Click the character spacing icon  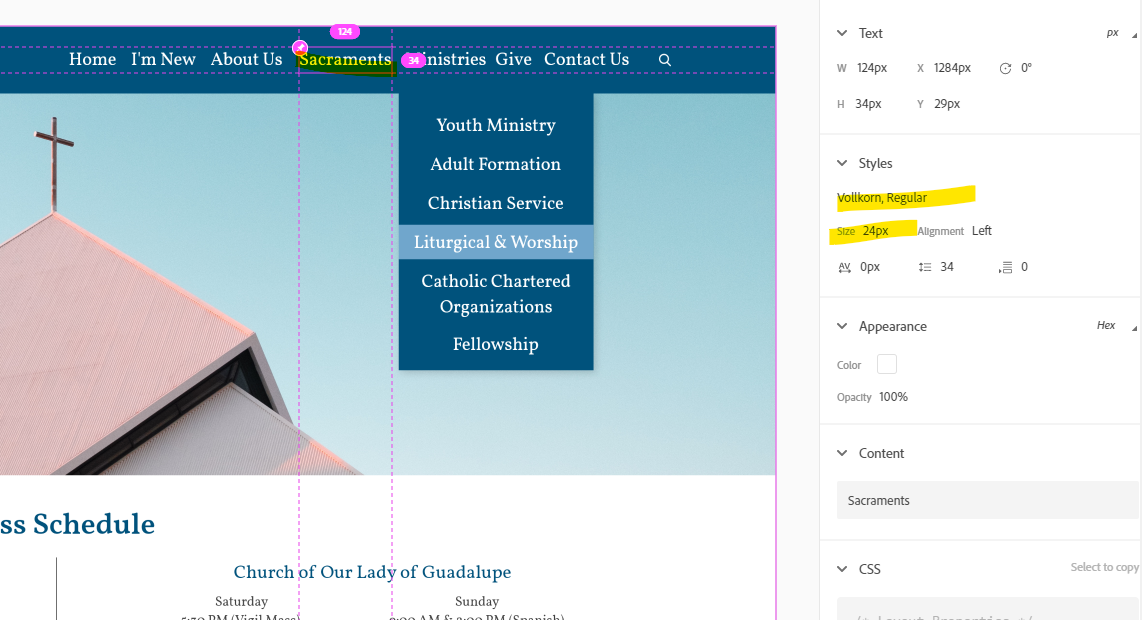tap(845, 267)
